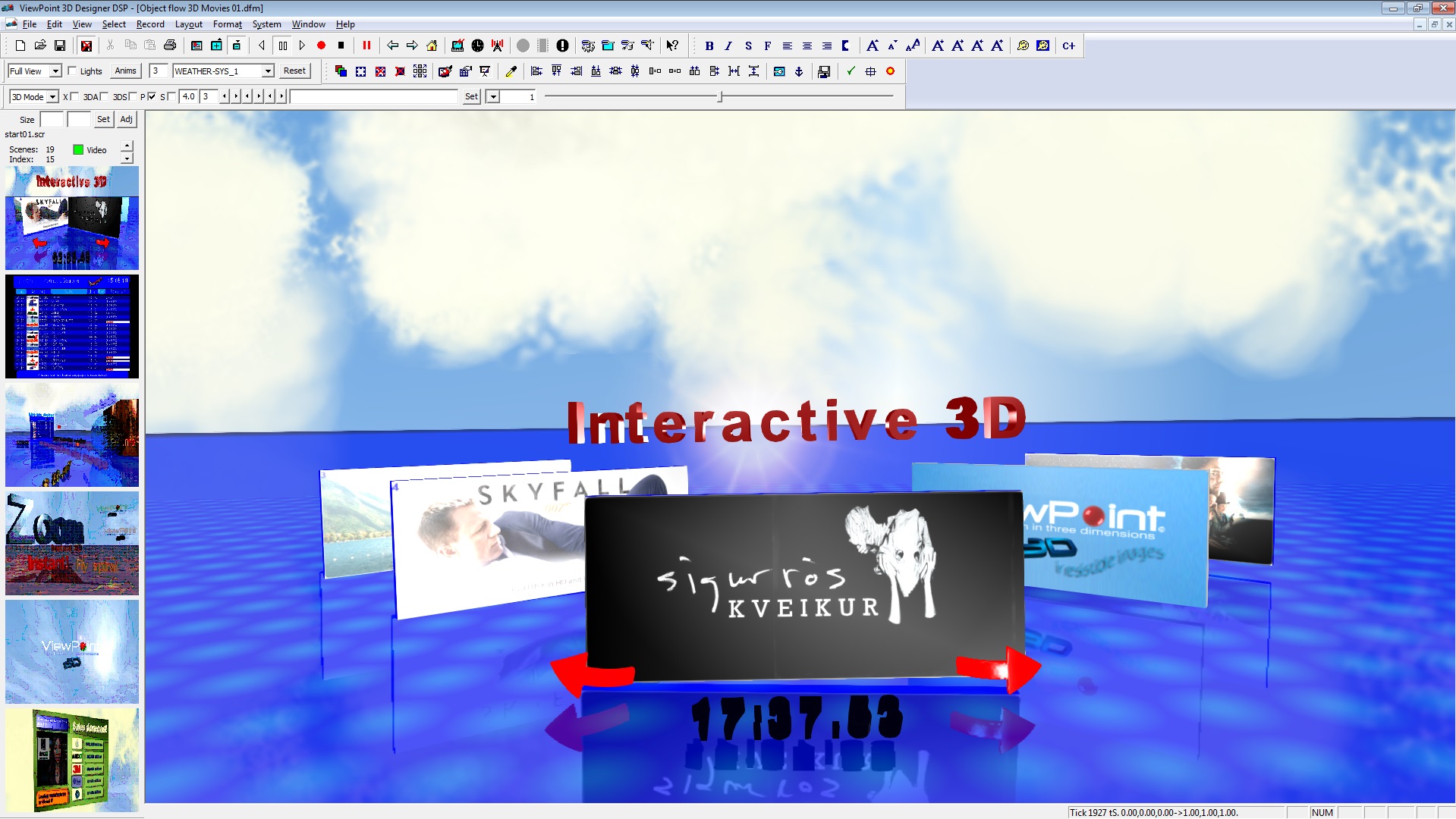Toggle Italic text formatting
The height and width of the screenshot is (819, 1456).
click(729, 45)
